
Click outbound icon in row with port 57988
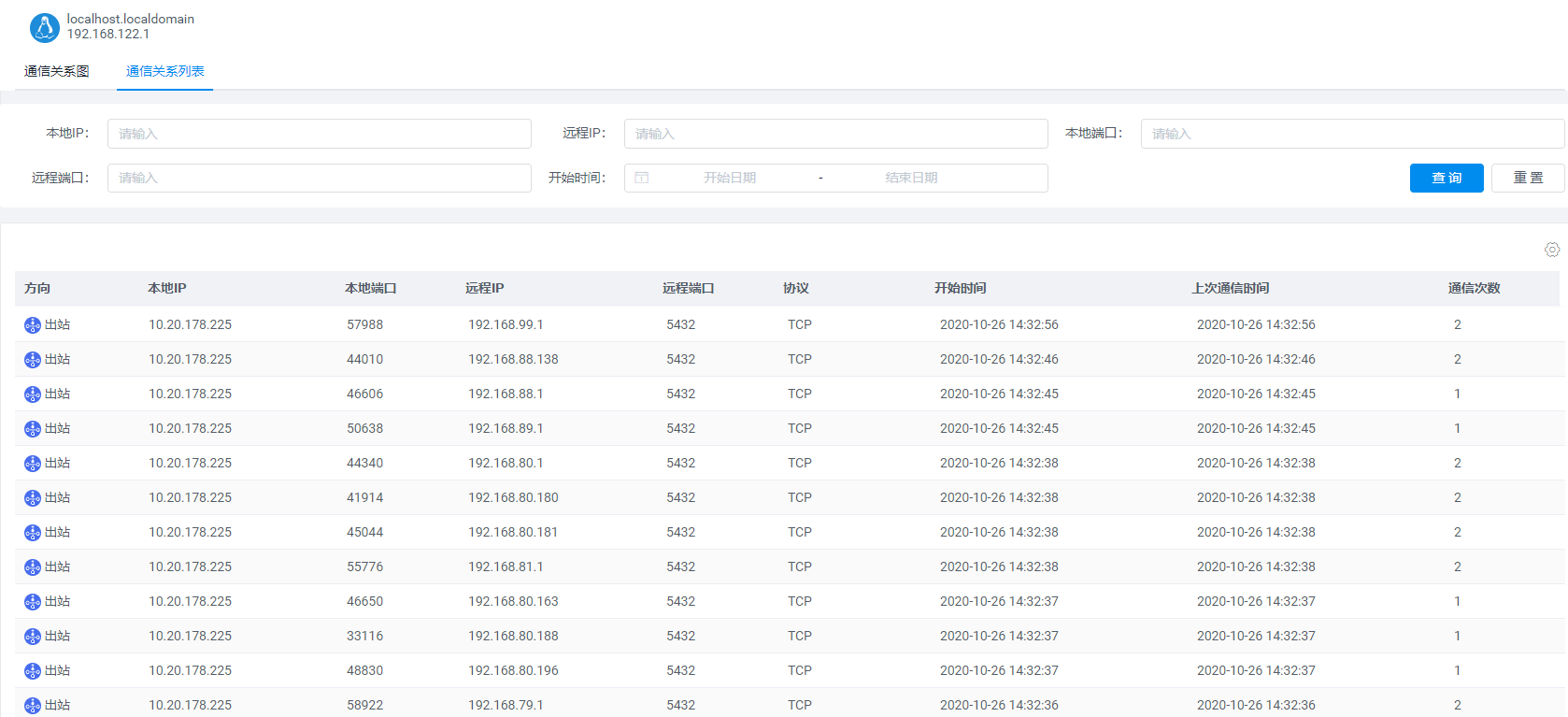tap(33, 325)
